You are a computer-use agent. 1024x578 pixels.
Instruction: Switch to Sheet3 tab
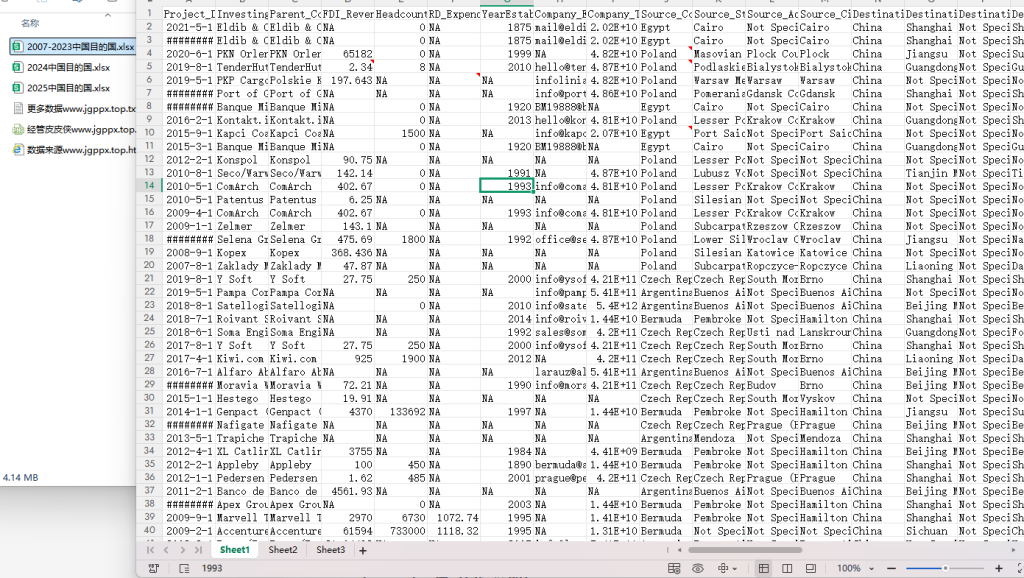(x=330, y=550)
